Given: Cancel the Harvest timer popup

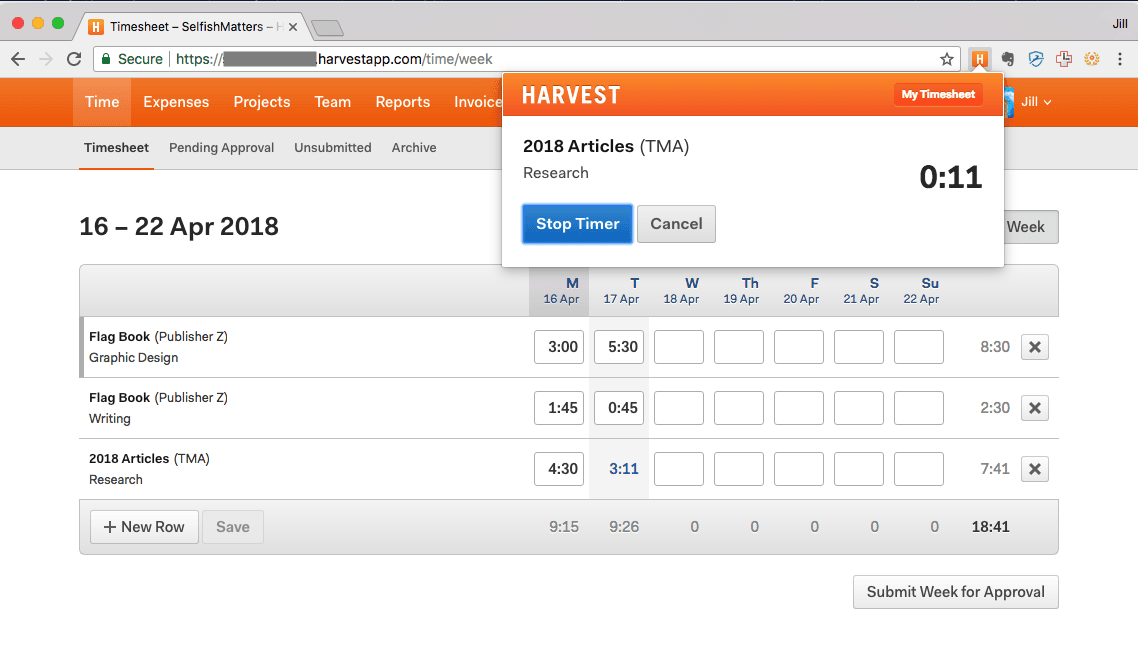Looking at the screenshot, I should [676, 223].
